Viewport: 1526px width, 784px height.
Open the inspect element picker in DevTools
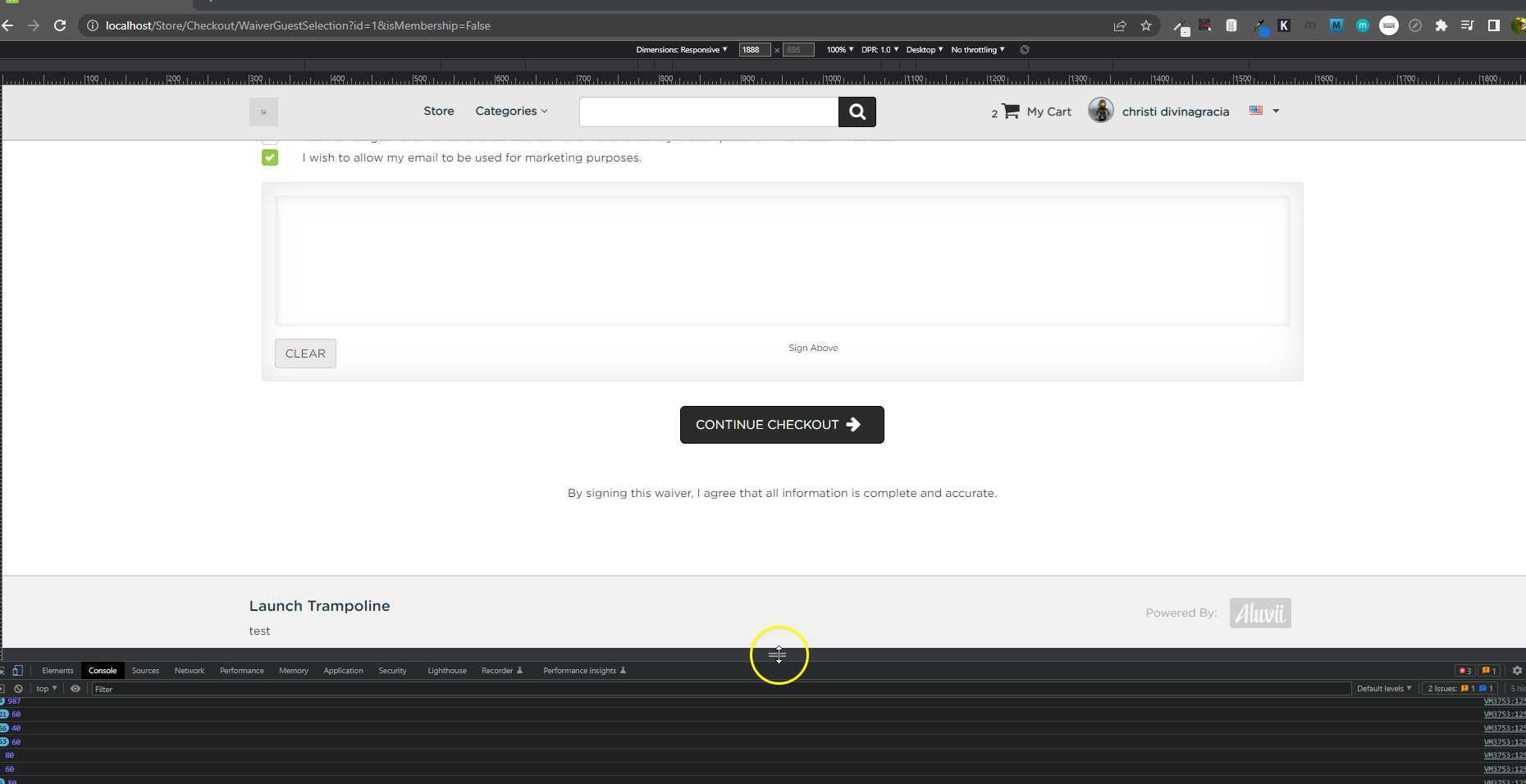coord(4,671)
